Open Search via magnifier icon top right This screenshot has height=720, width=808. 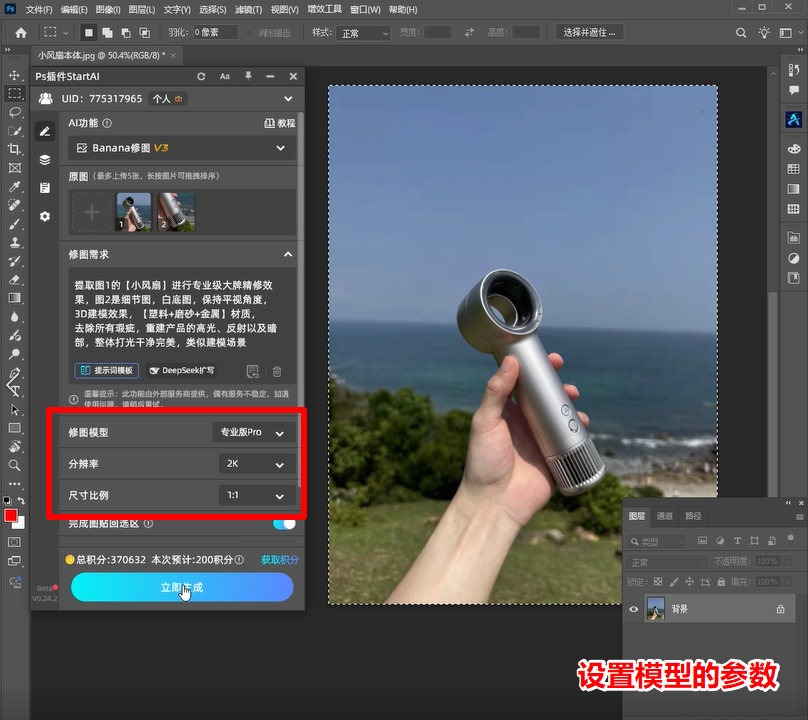click(x=741, y=32)
